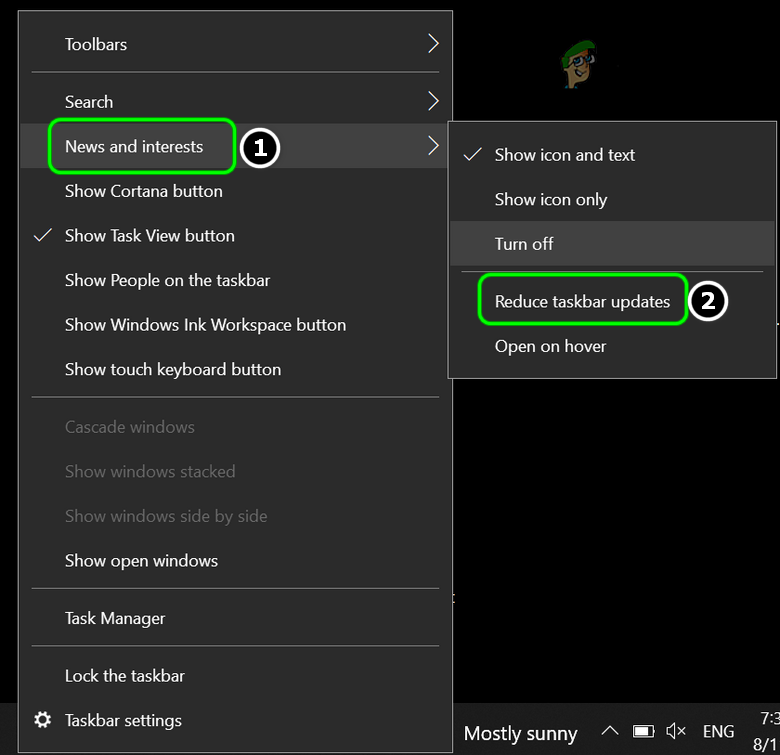Choose Show icon only option
The image size is (780, 755).
551,200
